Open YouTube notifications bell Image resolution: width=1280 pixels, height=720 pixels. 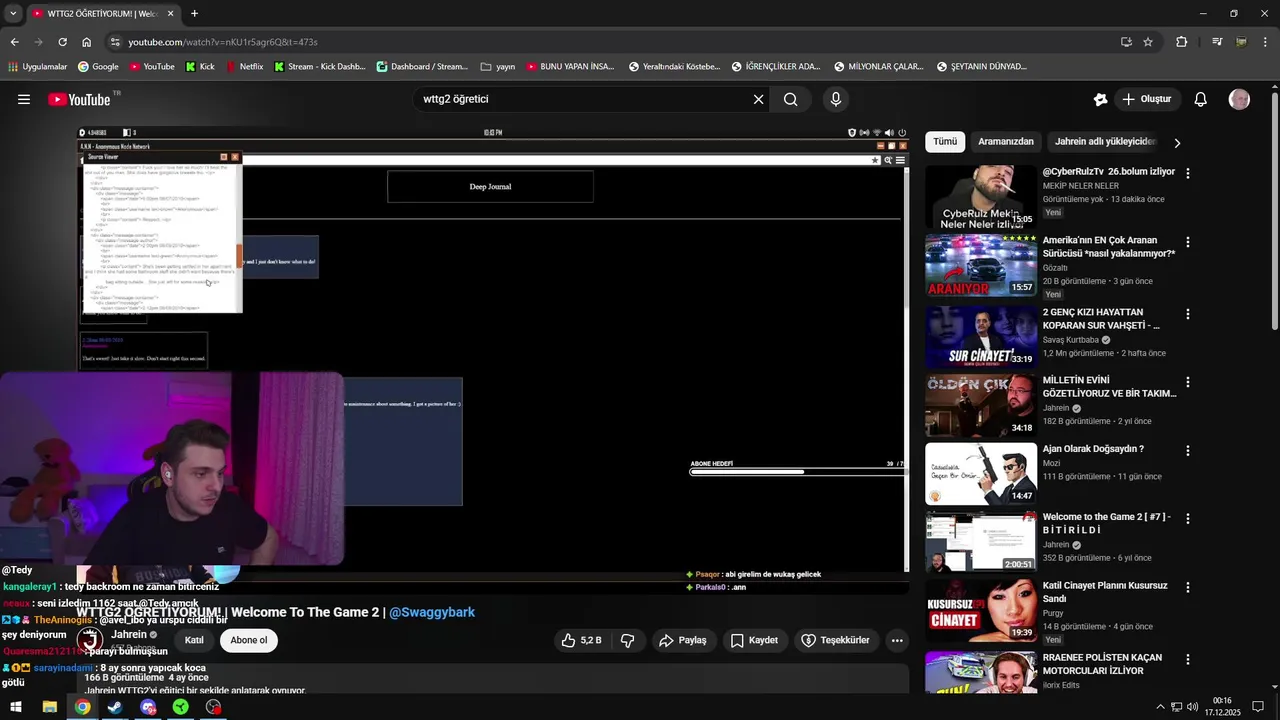coord(1201,99)
